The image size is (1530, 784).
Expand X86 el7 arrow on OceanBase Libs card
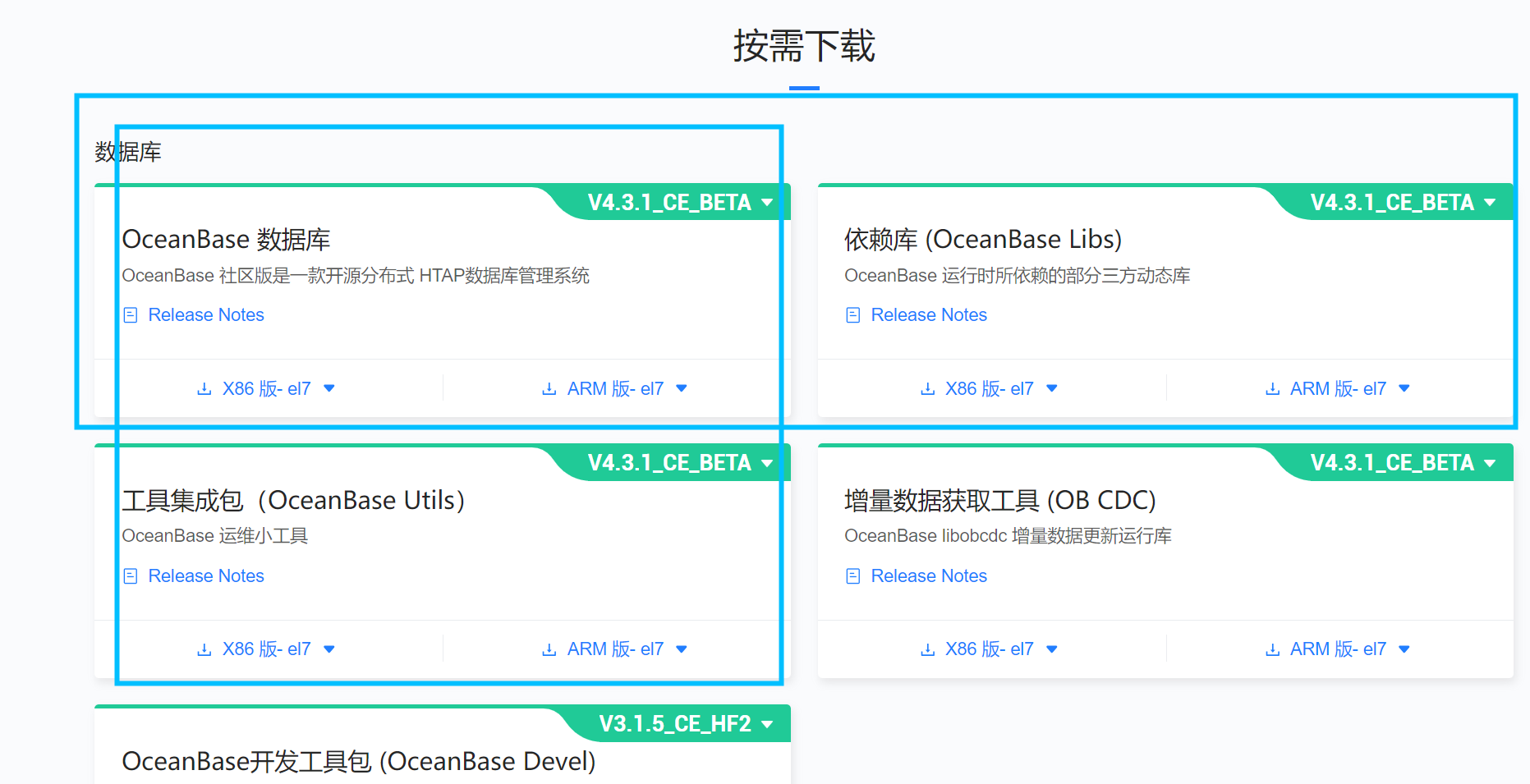tap(1052, 389)
